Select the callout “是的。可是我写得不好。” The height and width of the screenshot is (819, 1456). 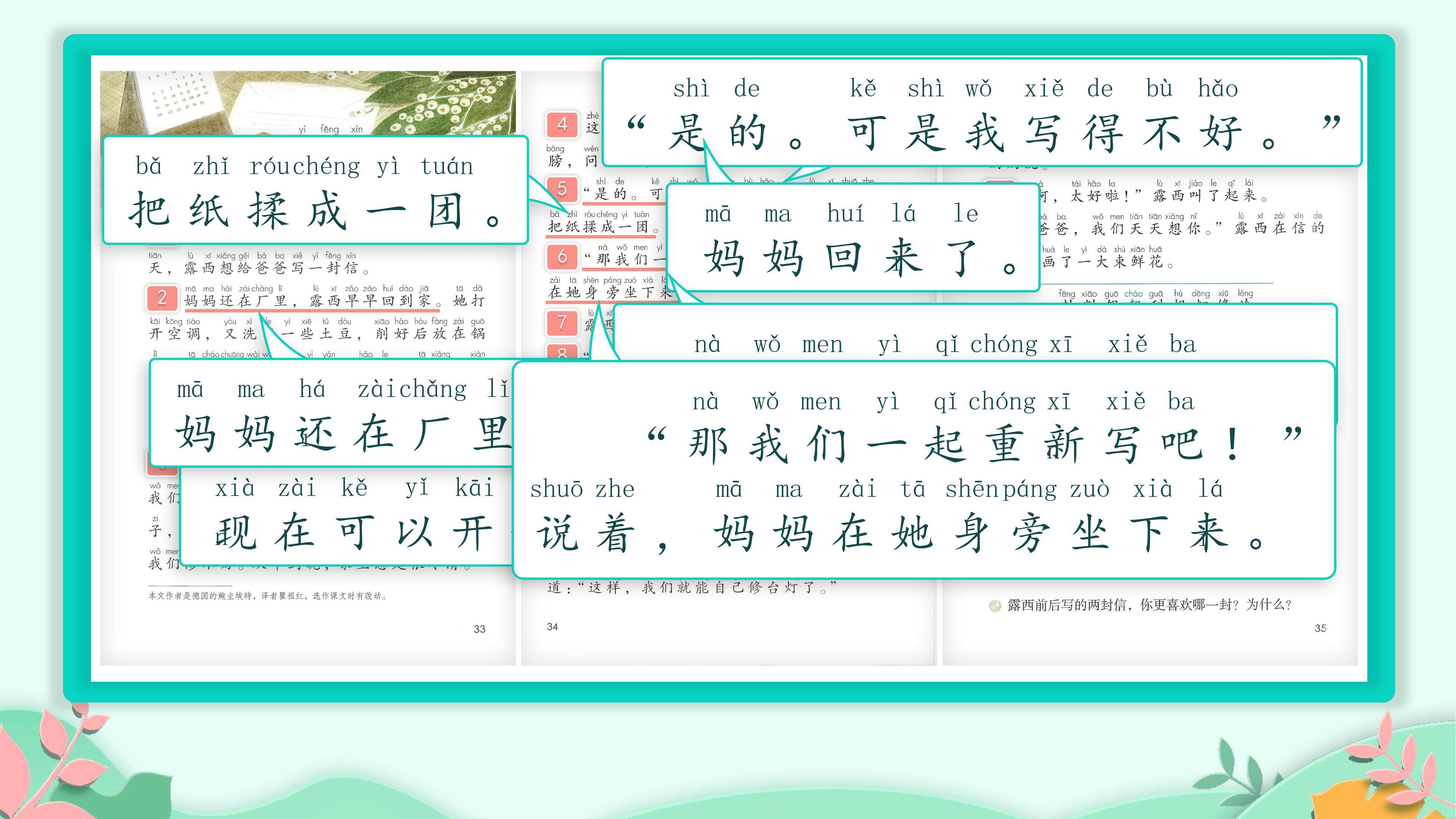click(982, 113)
